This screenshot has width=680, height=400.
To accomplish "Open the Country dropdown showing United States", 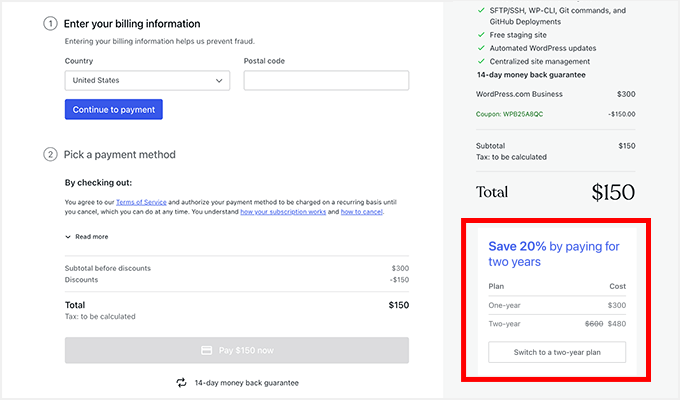I will [147, 81].
